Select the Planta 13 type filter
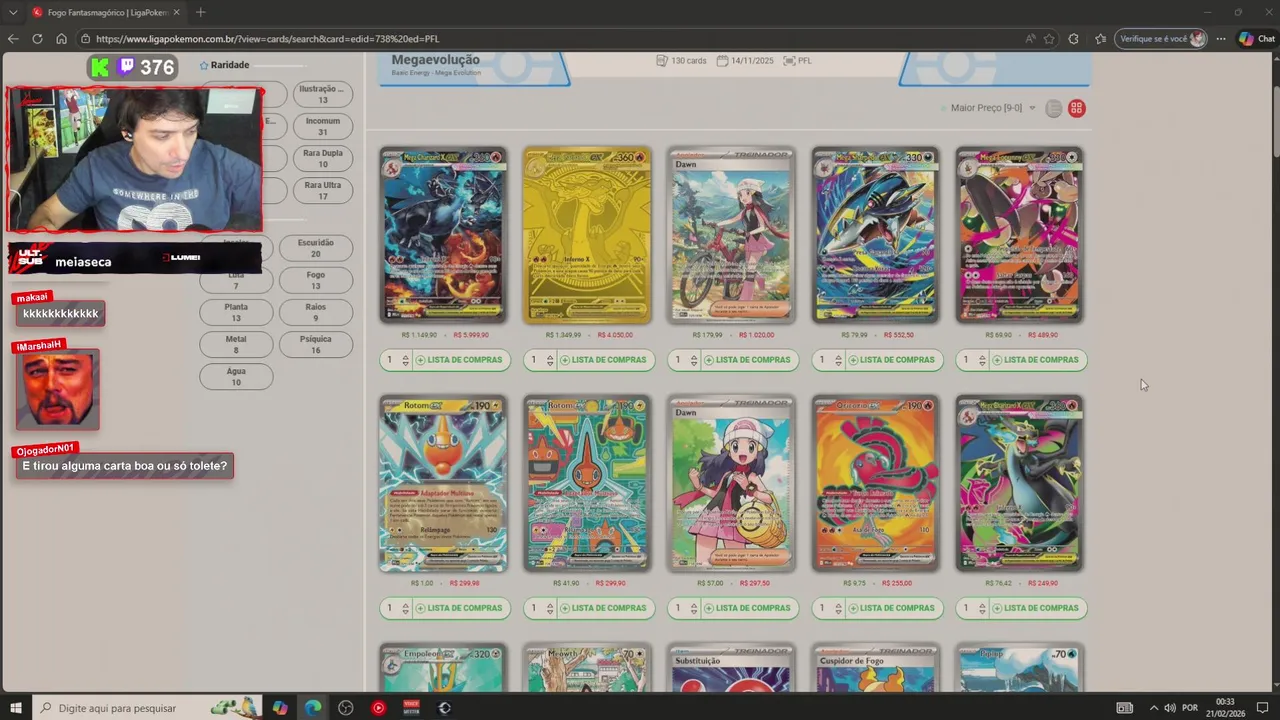1280x720 pixels. [236, 312]
